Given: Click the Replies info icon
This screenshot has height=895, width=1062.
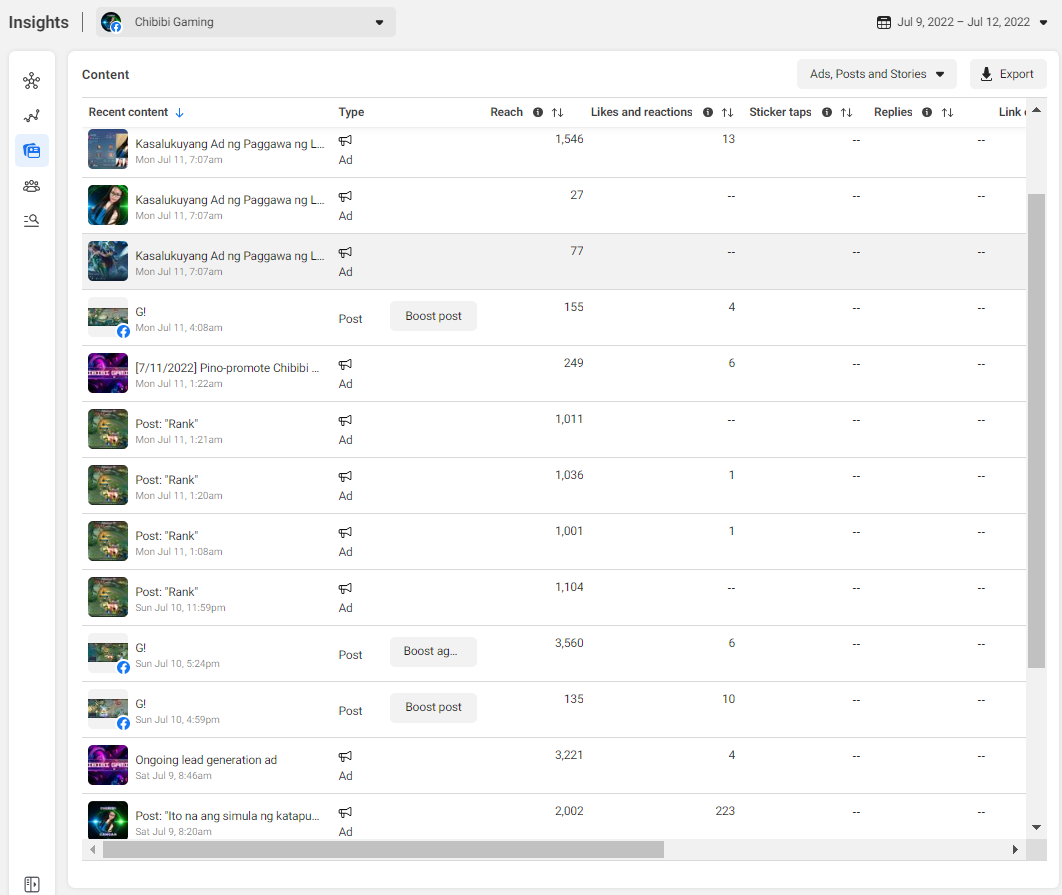Looking at the screenshot, I should 927,112.
